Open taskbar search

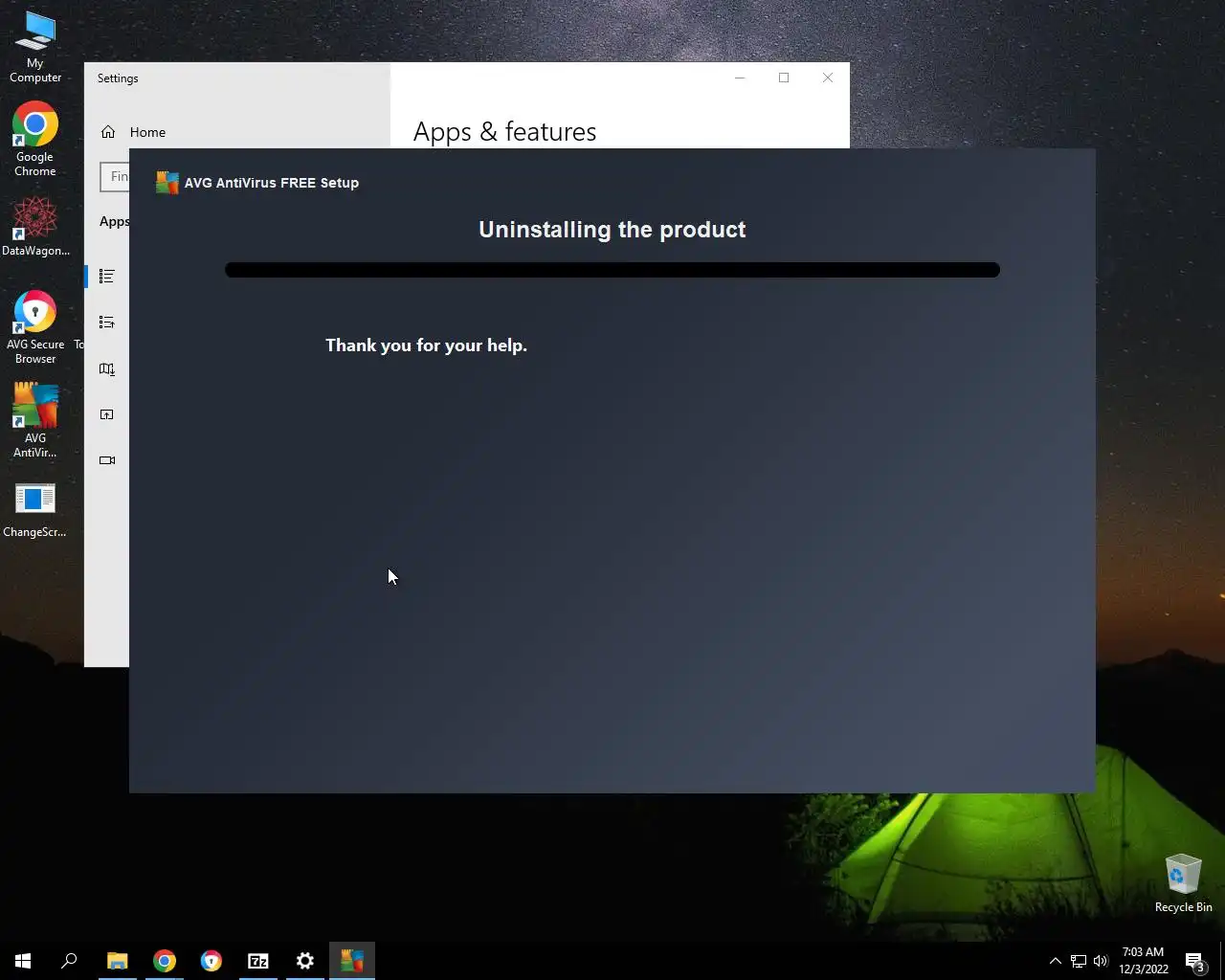(69, 961)
